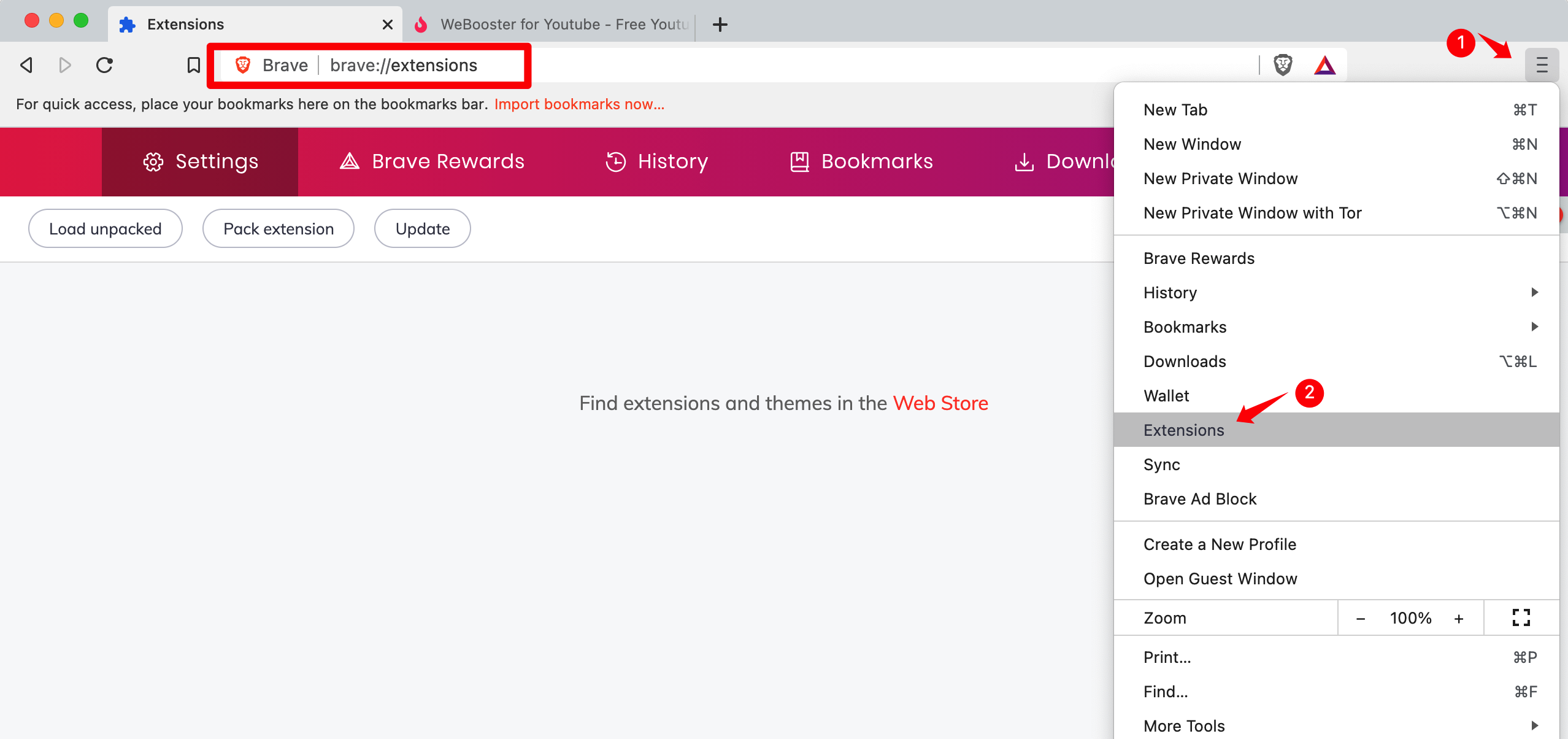
Task: Click the Brave lion icon in address bar
Action: [x=243, y=65]
